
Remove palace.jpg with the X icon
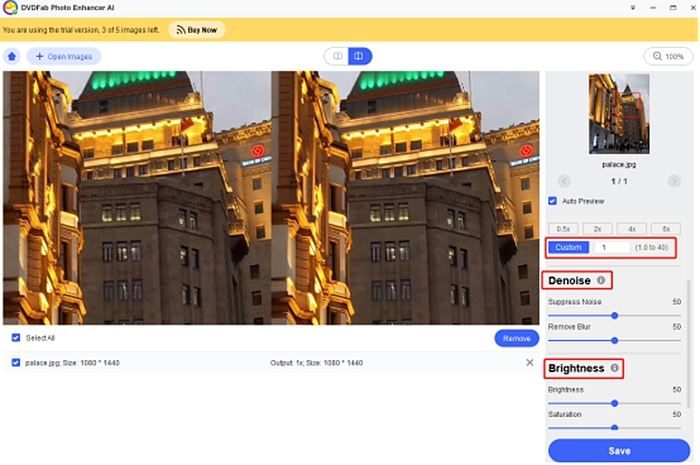click(529, 362)
